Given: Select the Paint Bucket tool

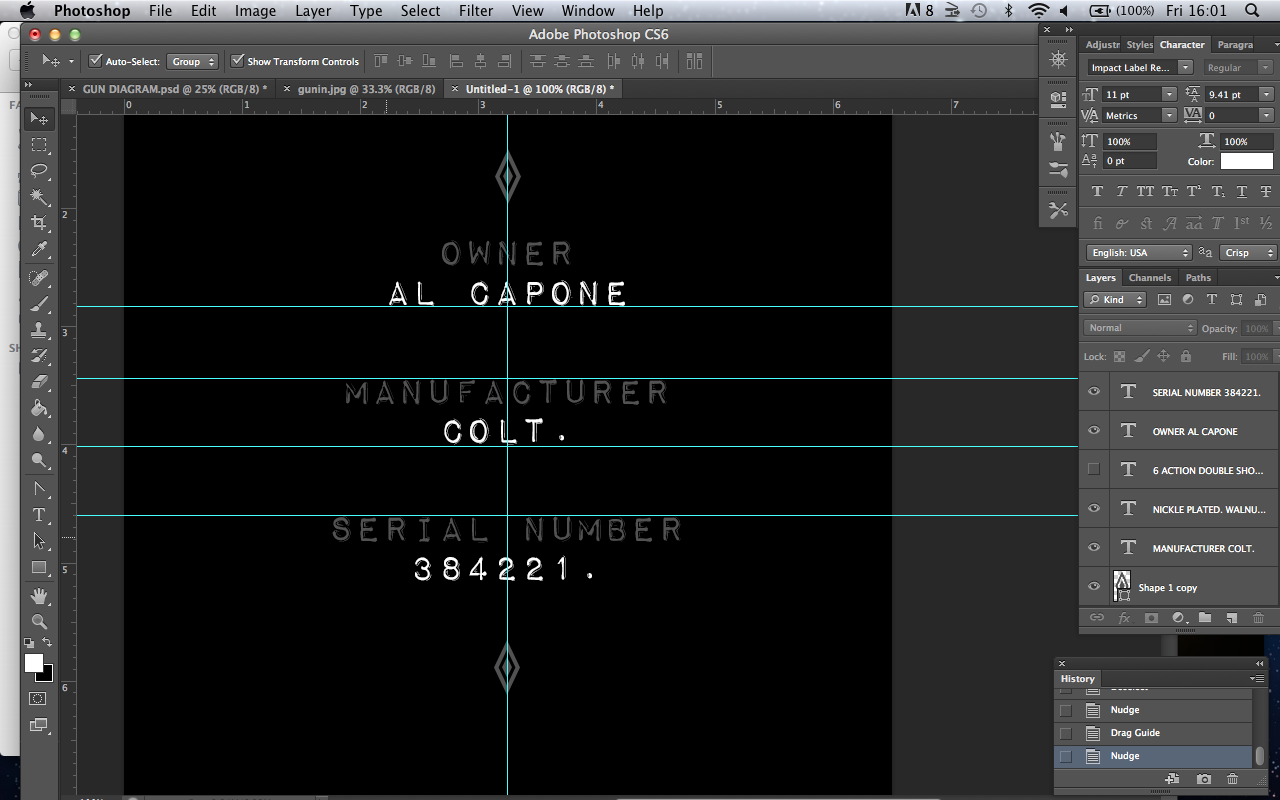Looking at the screenshot, I should [39, 408].
